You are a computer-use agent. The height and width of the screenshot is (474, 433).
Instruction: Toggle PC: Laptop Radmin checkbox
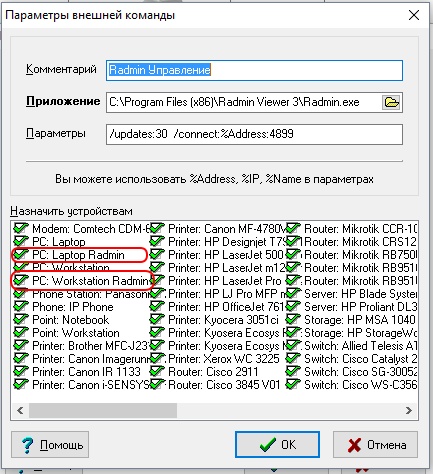(x=21, y=255)
